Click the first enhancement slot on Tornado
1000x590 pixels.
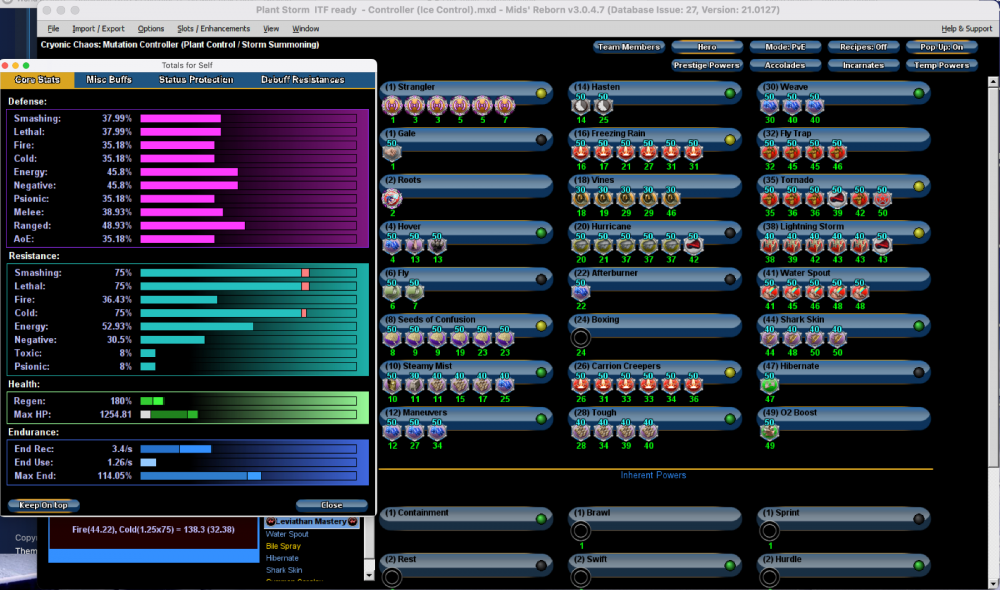point(768,196)
